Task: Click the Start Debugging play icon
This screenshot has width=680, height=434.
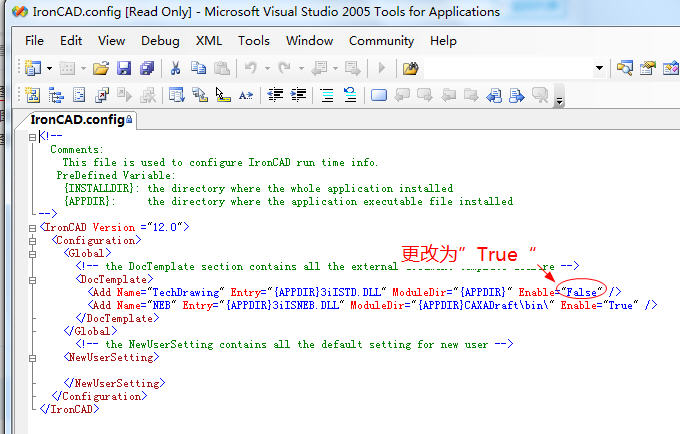Action: (x=382, y=68)
